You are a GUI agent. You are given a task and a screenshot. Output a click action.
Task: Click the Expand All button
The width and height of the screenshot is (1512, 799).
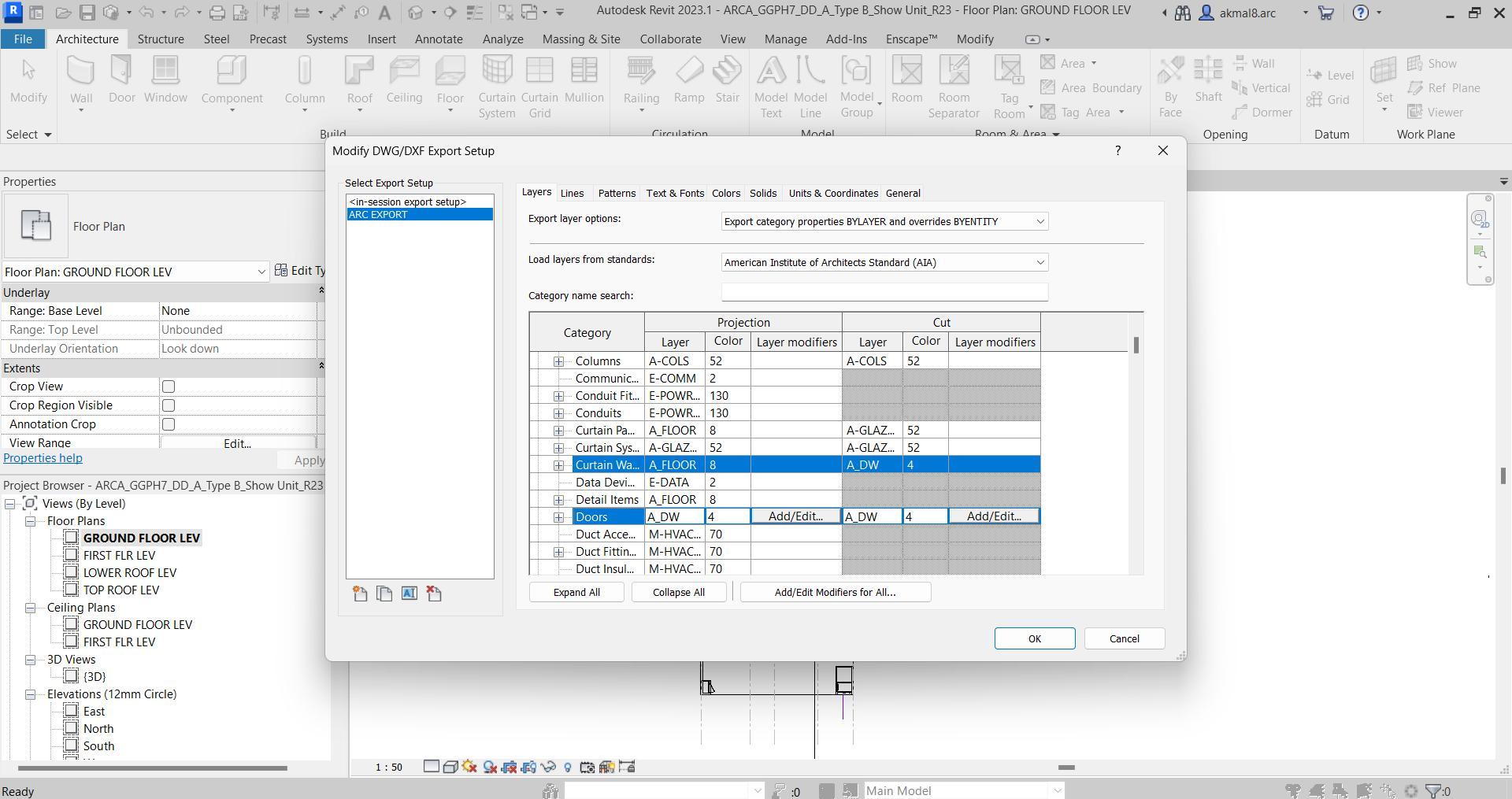pos(576,593)
